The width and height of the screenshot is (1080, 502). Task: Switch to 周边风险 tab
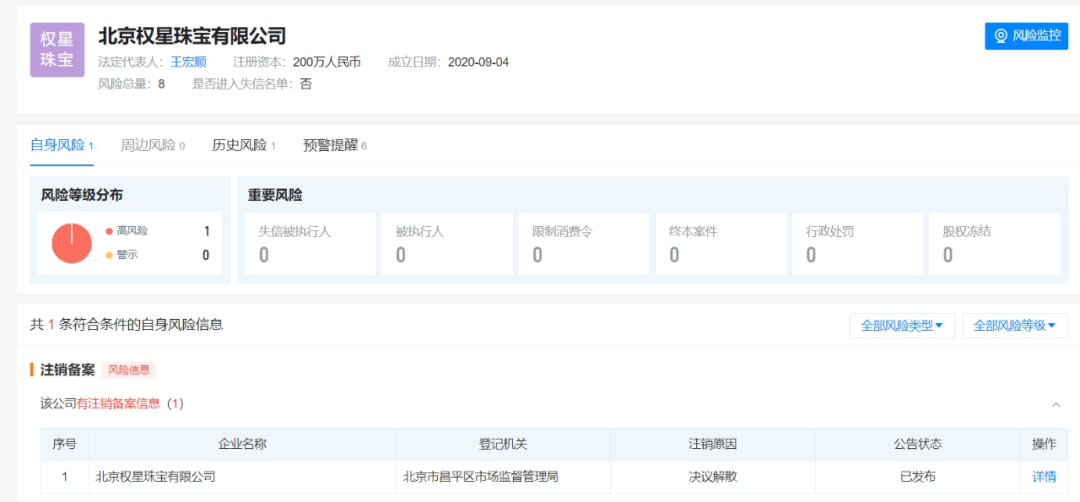pos(149,145)
